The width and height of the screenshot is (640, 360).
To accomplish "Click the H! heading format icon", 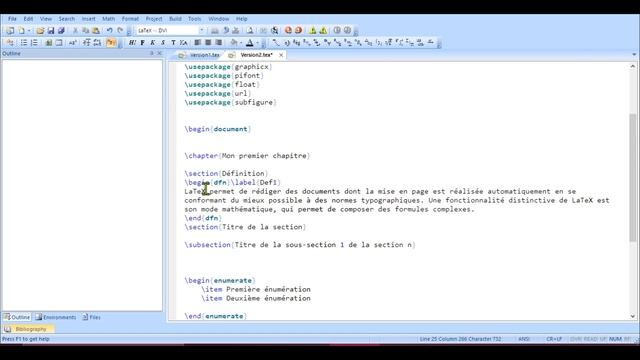I will click(132, 42).
